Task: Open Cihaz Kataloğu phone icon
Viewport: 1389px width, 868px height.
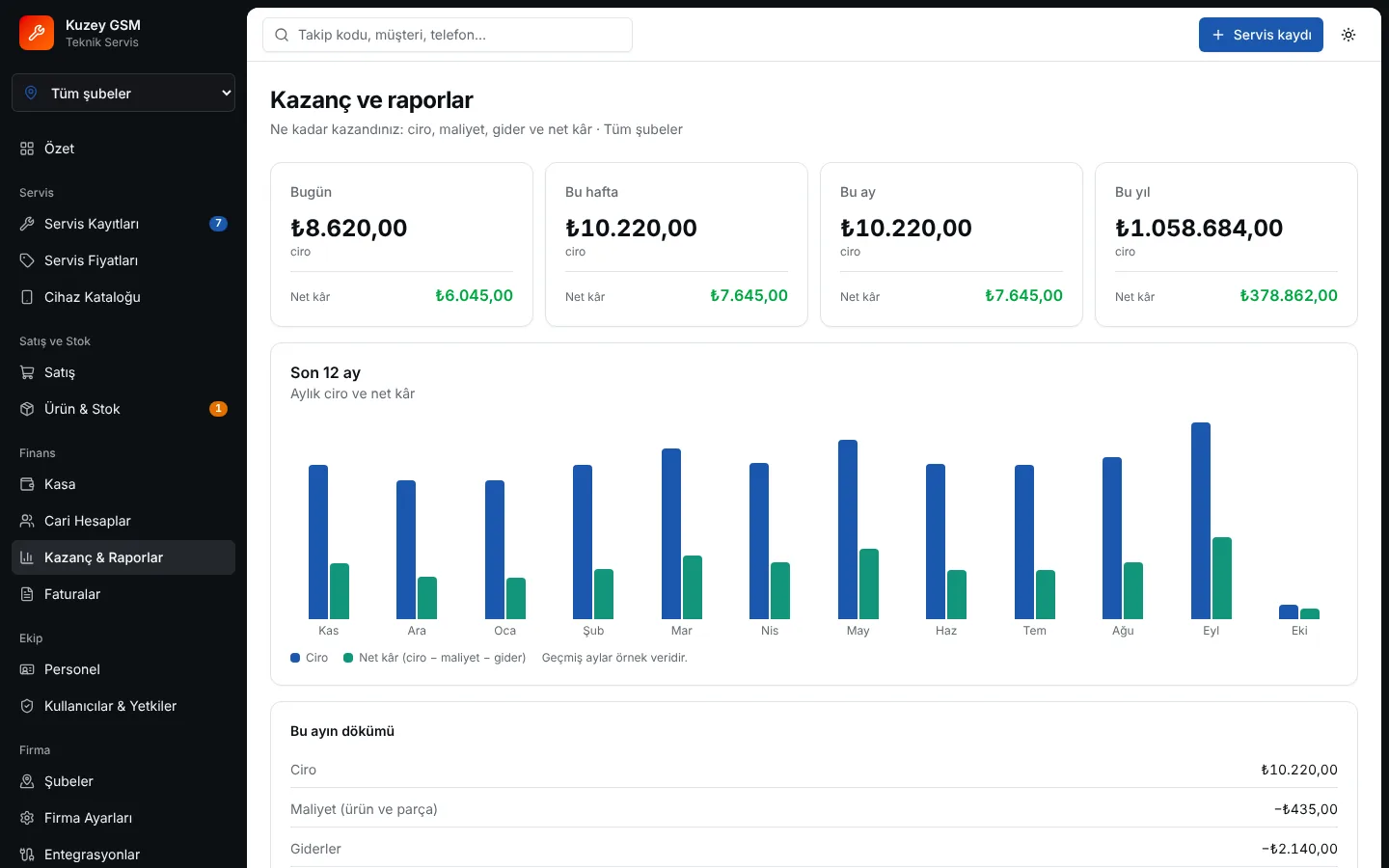Action: pos(27,297)
